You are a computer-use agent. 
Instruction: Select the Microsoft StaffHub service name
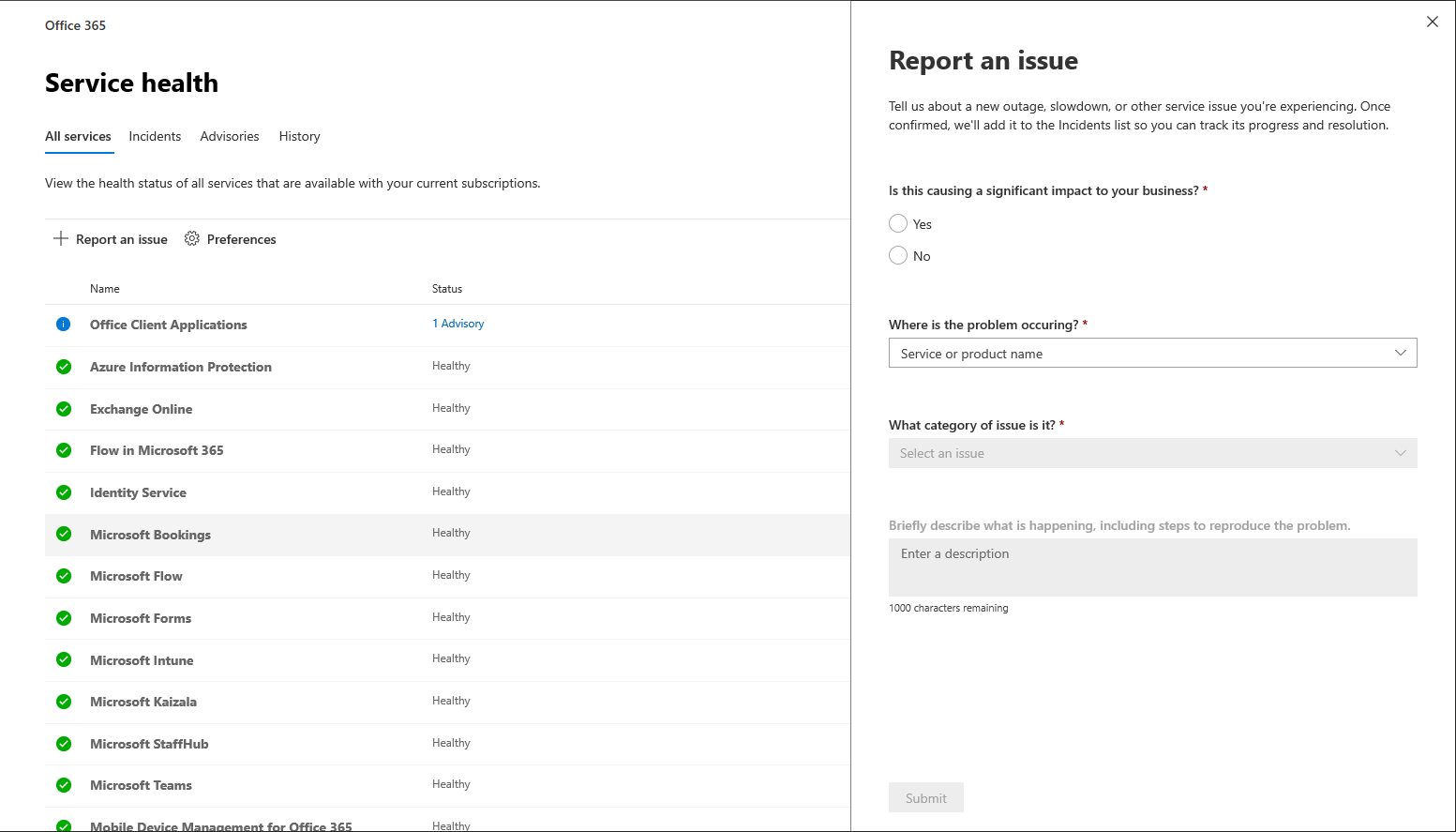point(149,744)
